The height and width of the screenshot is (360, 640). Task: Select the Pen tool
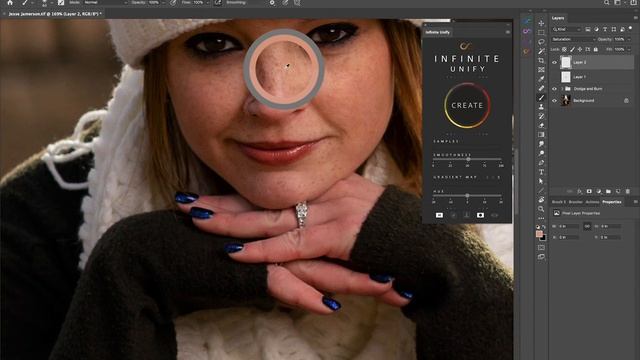coord(541,163)
